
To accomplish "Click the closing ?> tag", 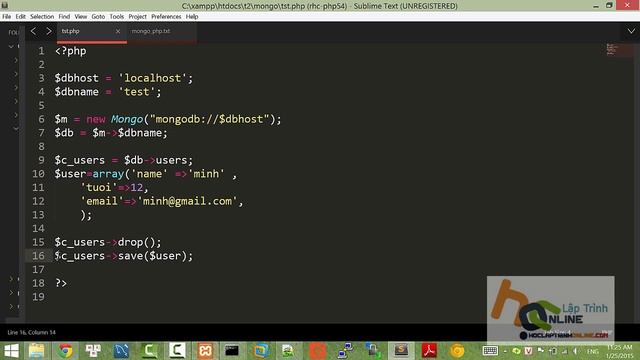I will [x=61, y=283].
